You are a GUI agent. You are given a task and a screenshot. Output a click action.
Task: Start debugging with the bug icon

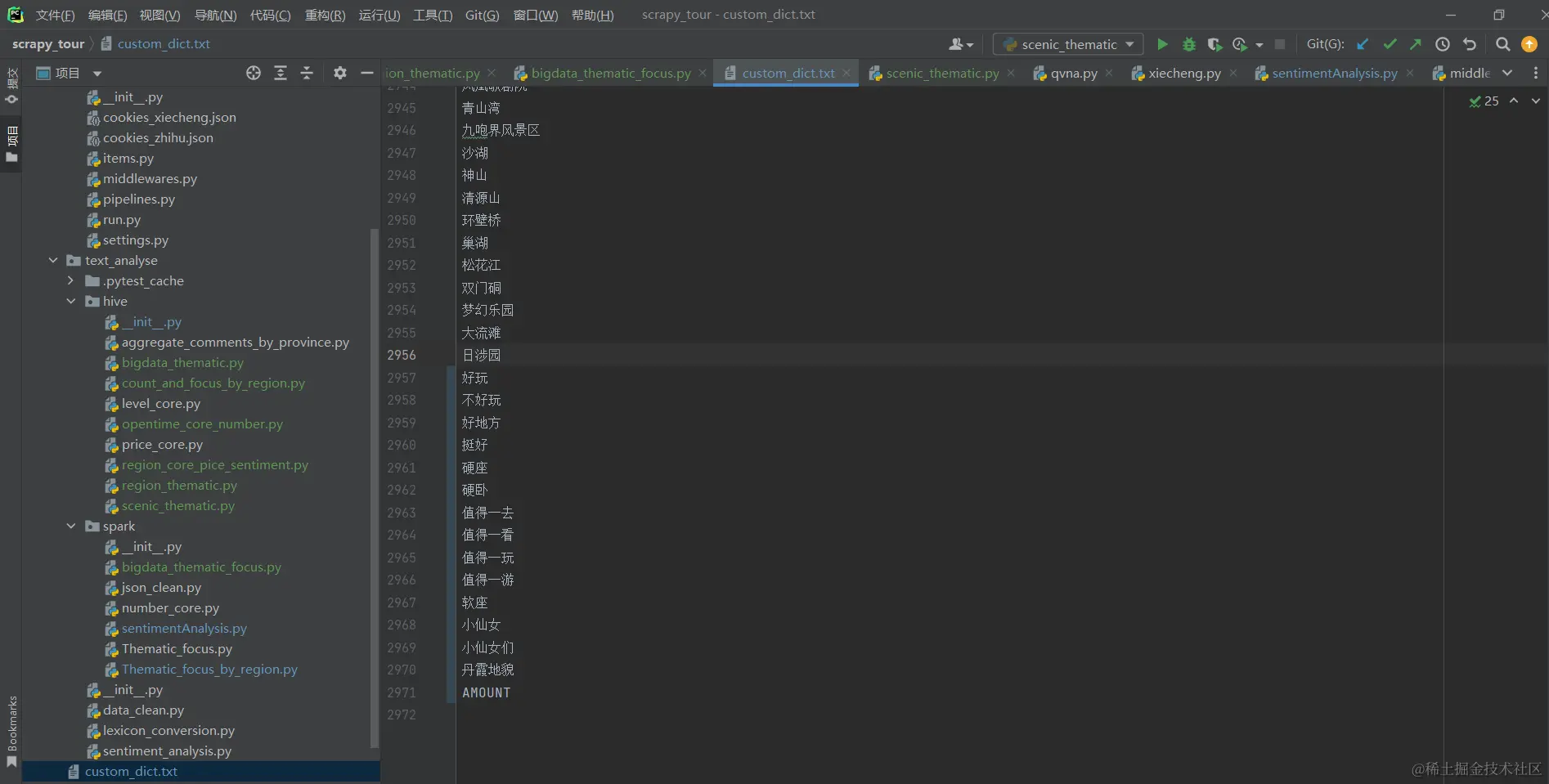tap(1189, 44)
